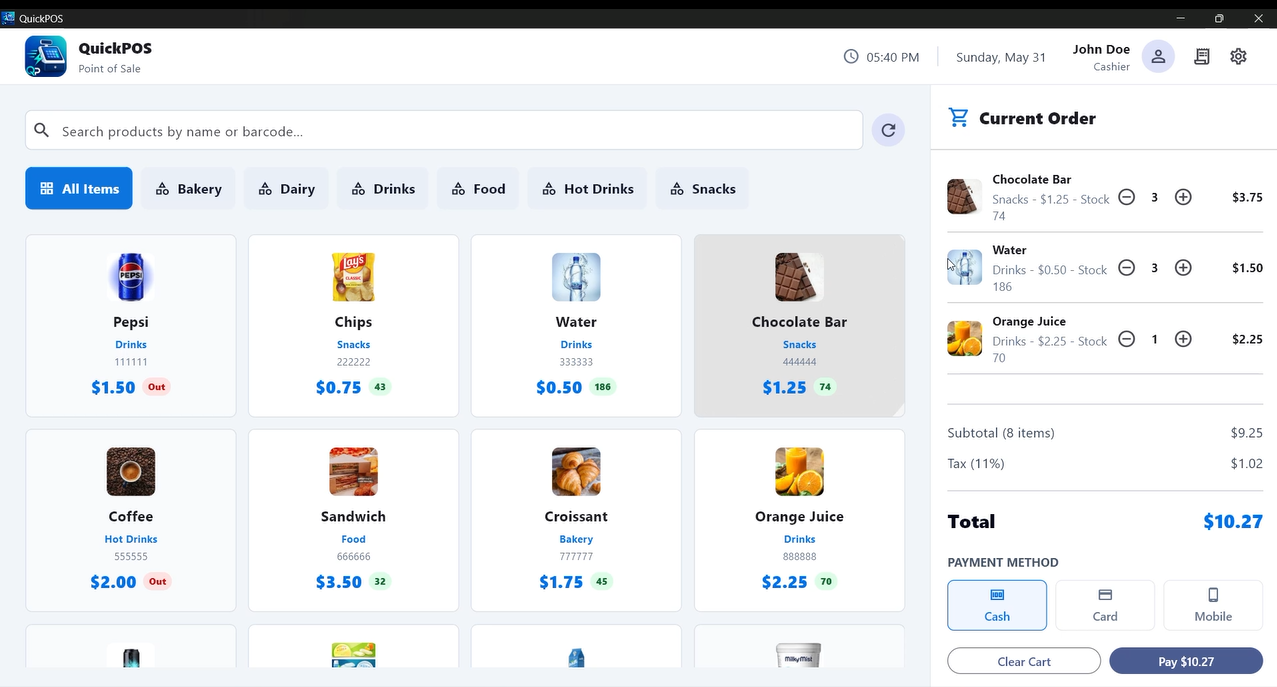Filter products by Hot Drinks category

[587, 188]
